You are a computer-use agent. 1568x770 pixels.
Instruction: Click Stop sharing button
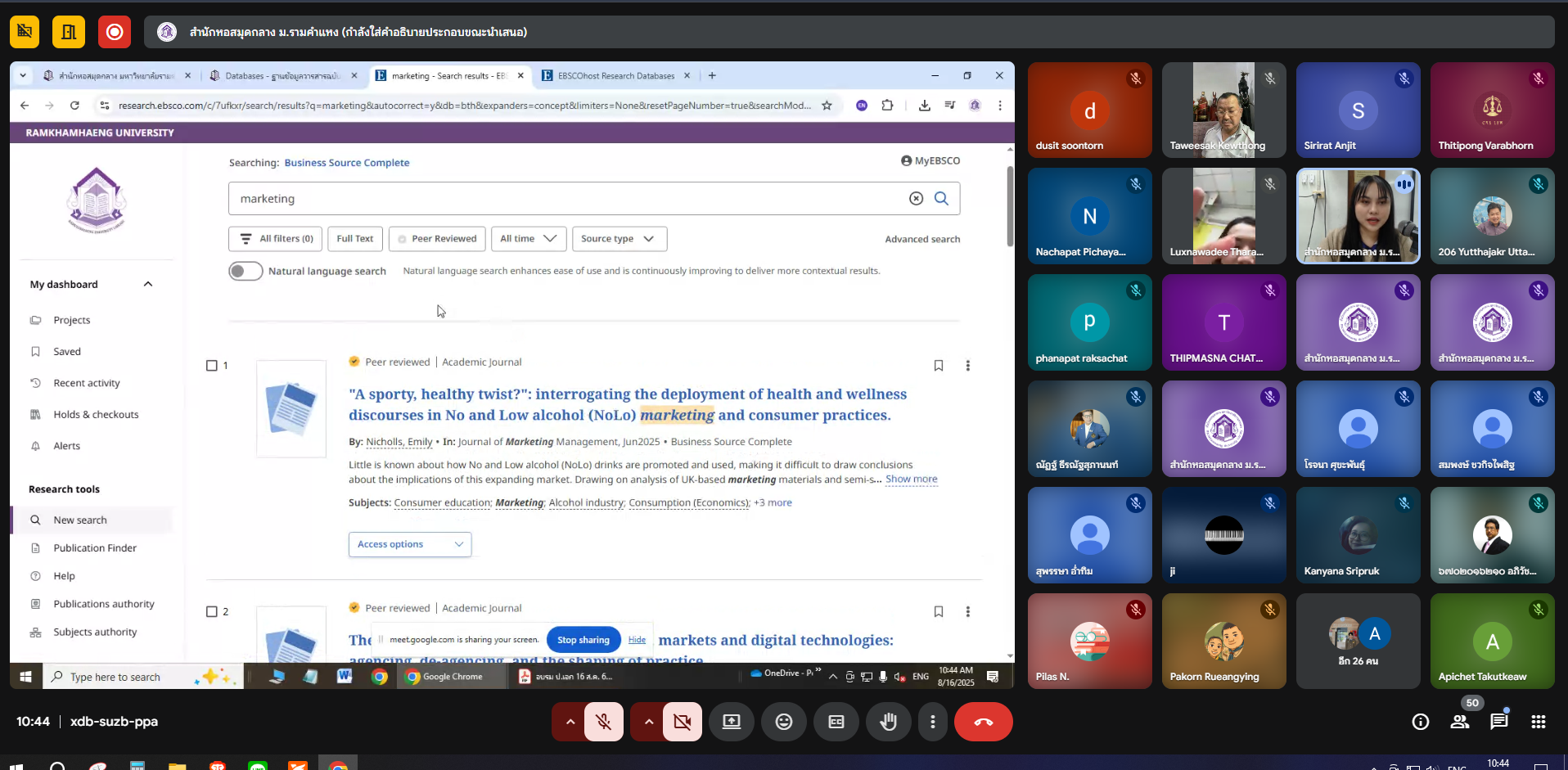583,640
